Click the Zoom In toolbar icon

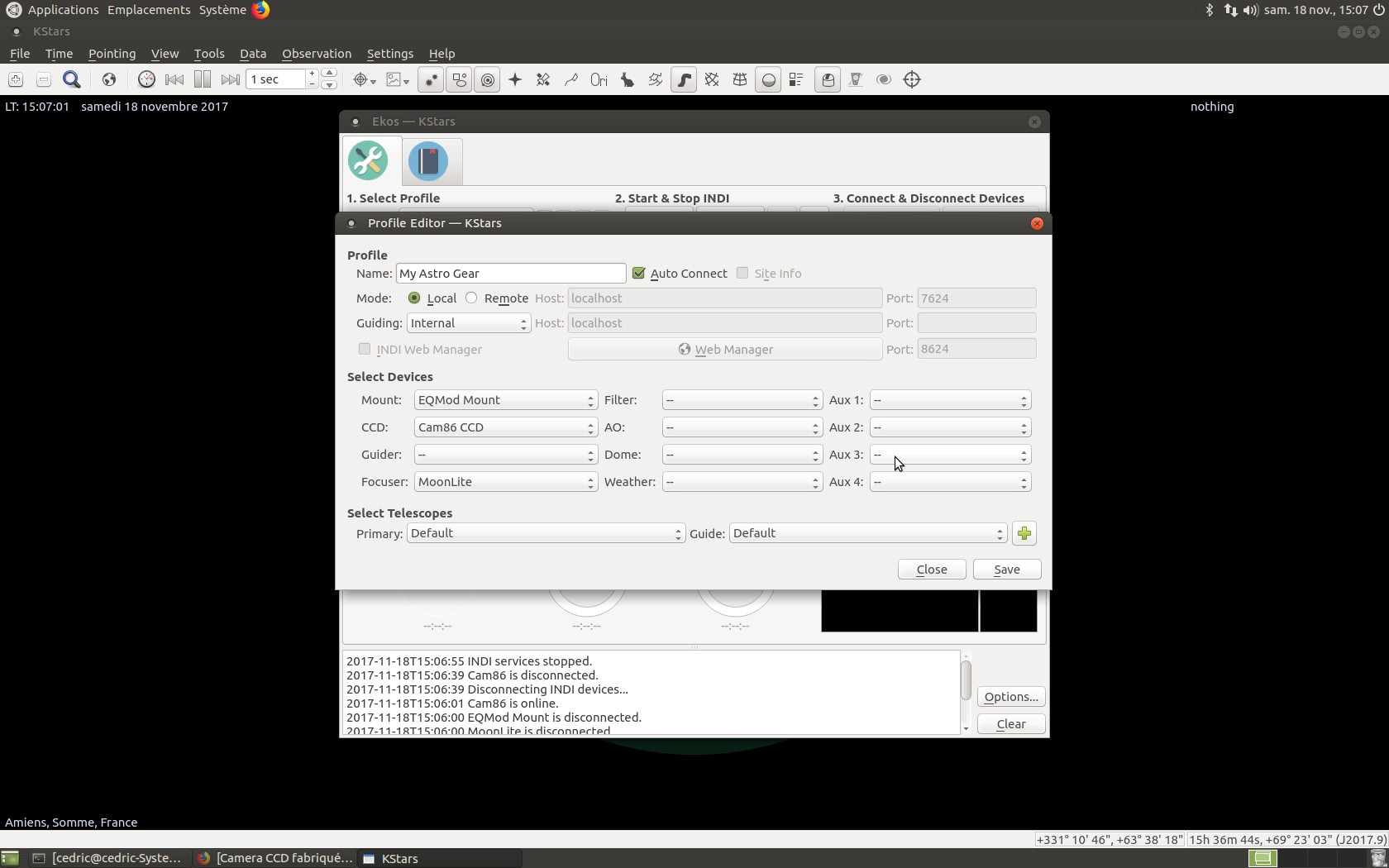pyautogui.click(x=16, y=79)
